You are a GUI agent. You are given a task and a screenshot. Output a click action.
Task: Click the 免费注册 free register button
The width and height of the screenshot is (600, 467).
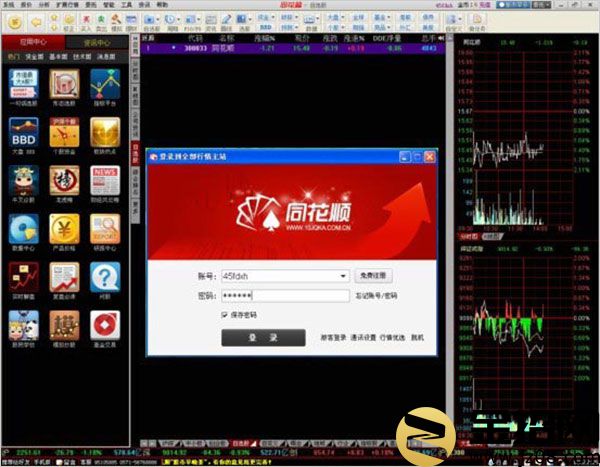pyautogui.click(x=373, y=276)
